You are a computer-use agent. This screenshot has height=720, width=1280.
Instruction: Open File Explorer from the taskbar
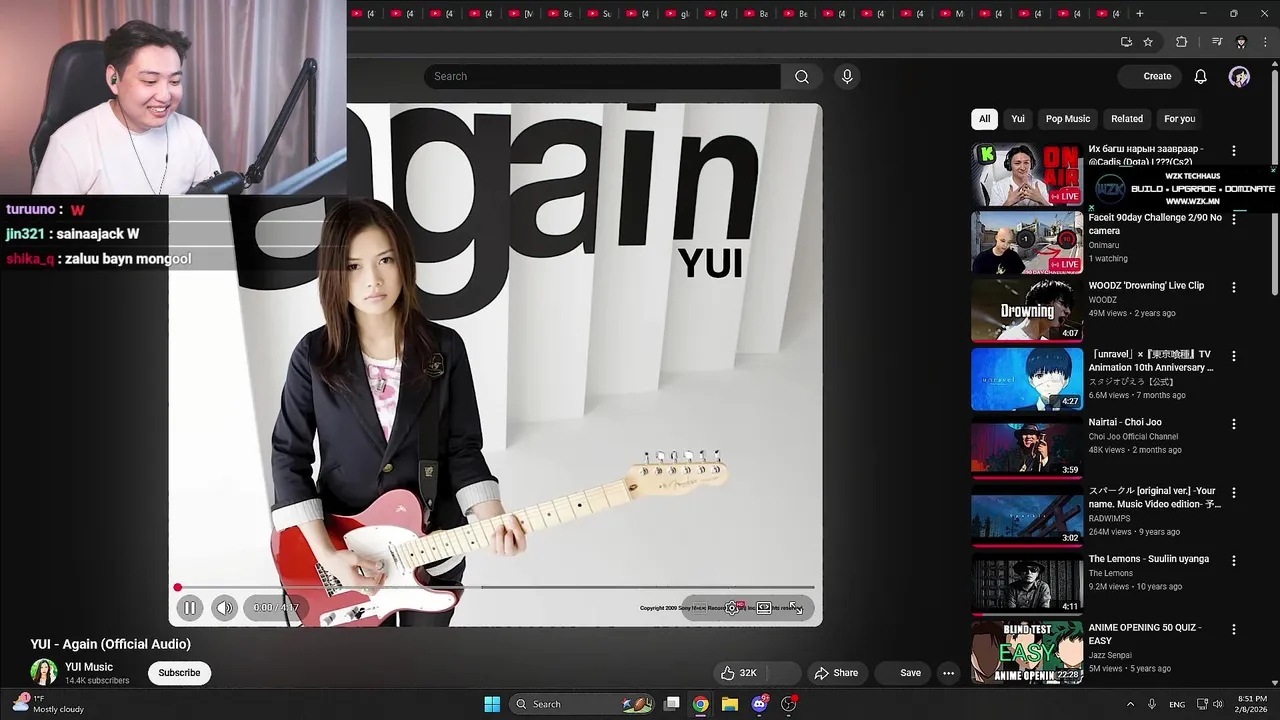pyautogui.click(x=730, y=704)
